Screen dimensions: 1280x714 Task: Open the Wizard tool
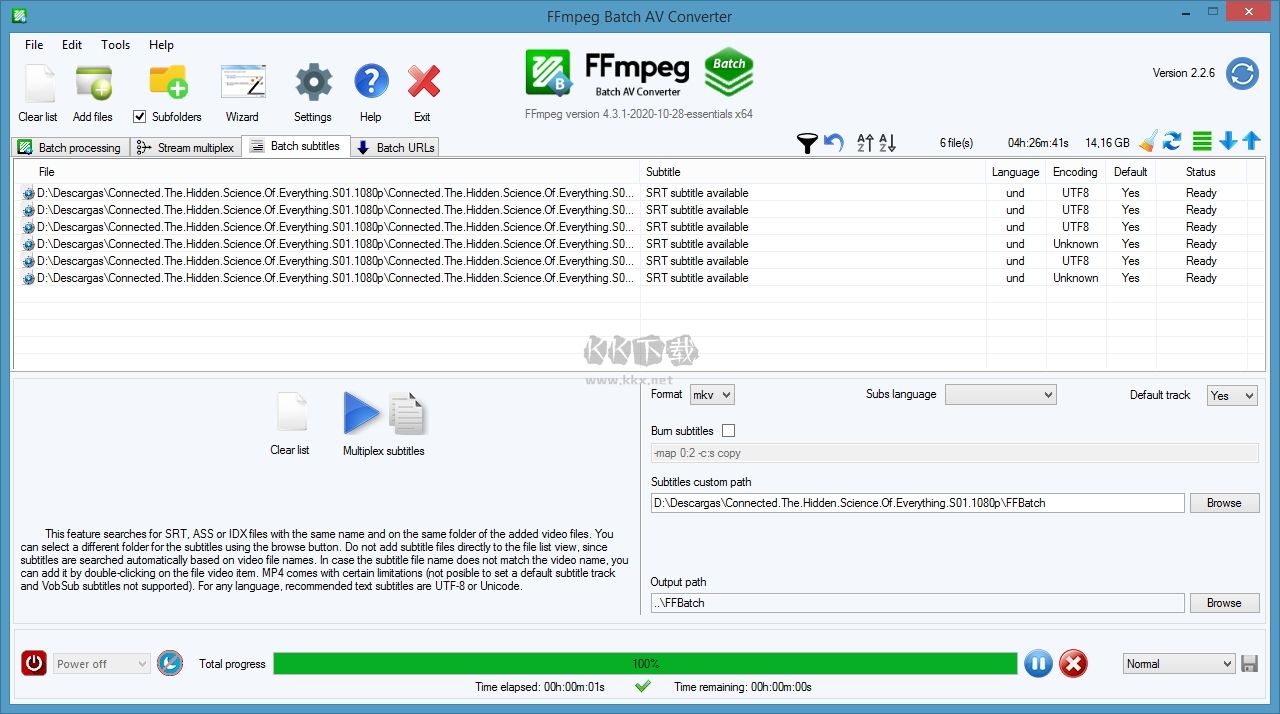click(242, 81)
